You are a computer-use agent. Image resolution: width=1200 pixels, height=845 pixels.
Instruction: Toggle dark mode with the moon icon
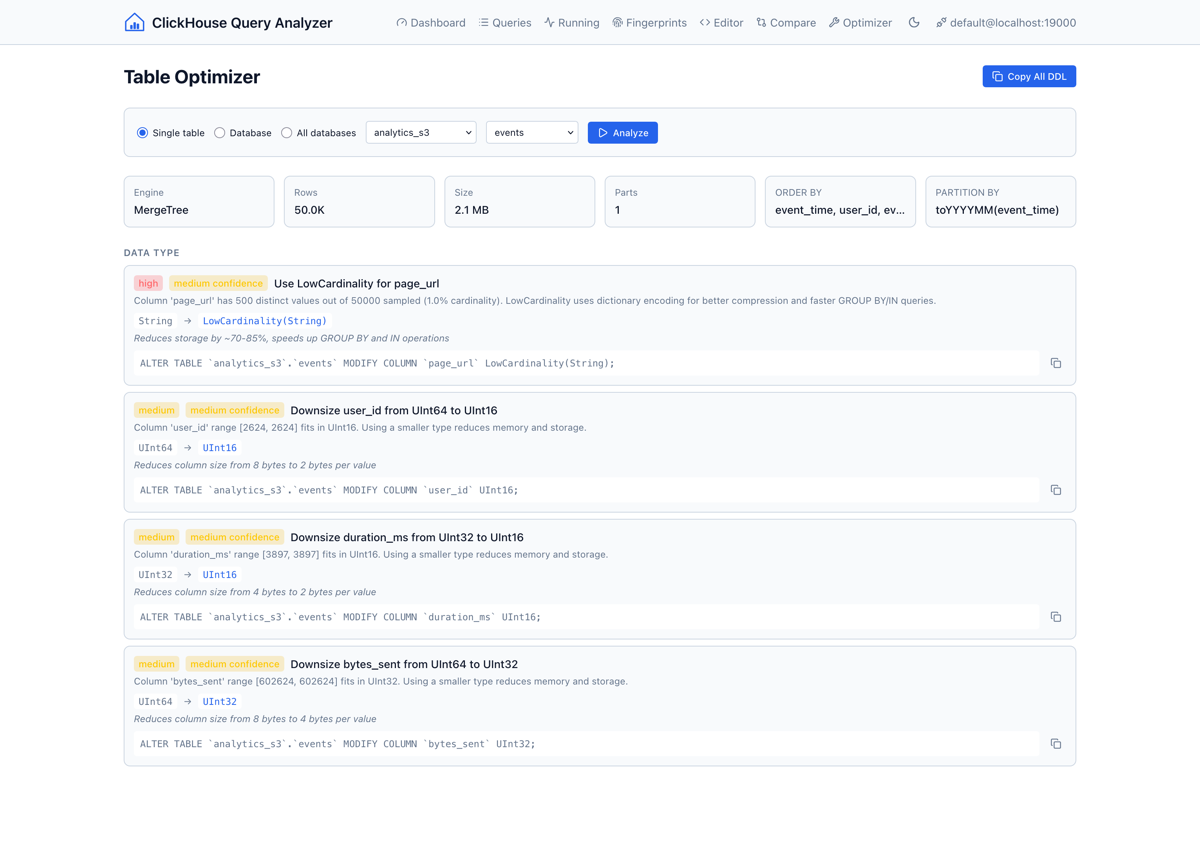(914, 22)
